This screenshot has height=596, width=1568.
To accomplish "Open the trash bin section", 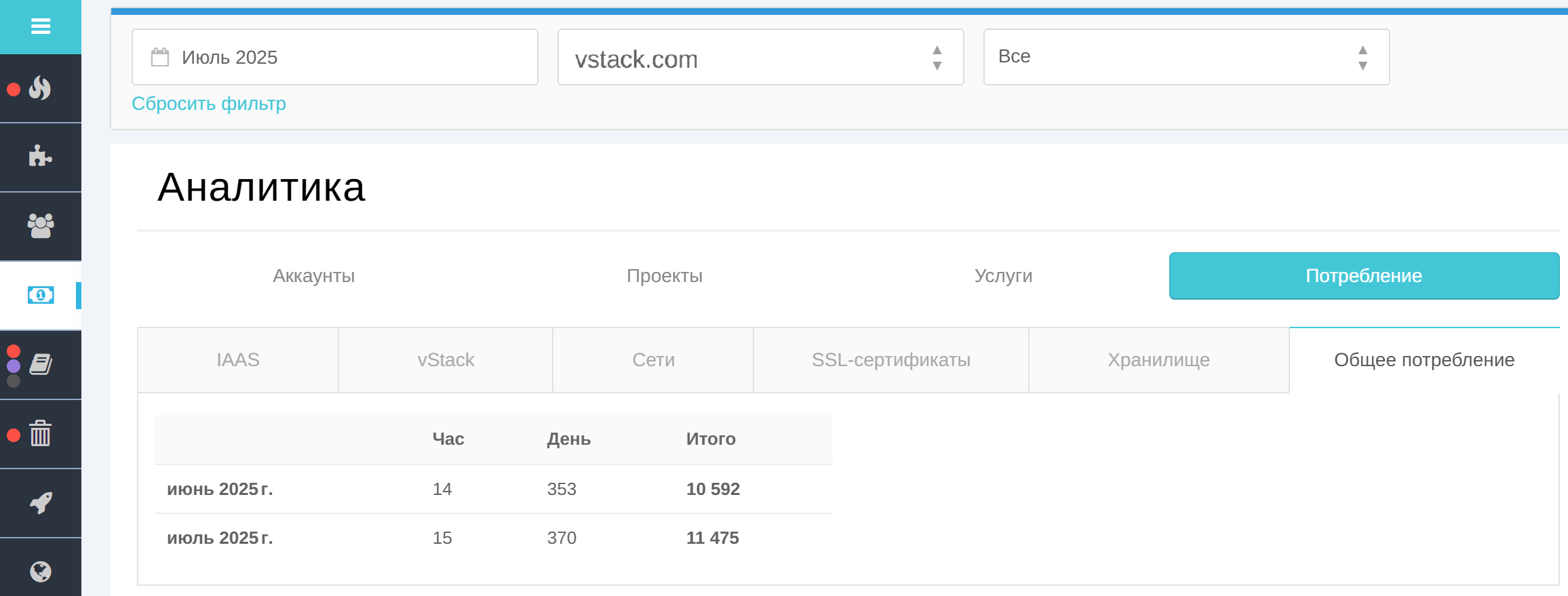I will [x=41, y=433].
